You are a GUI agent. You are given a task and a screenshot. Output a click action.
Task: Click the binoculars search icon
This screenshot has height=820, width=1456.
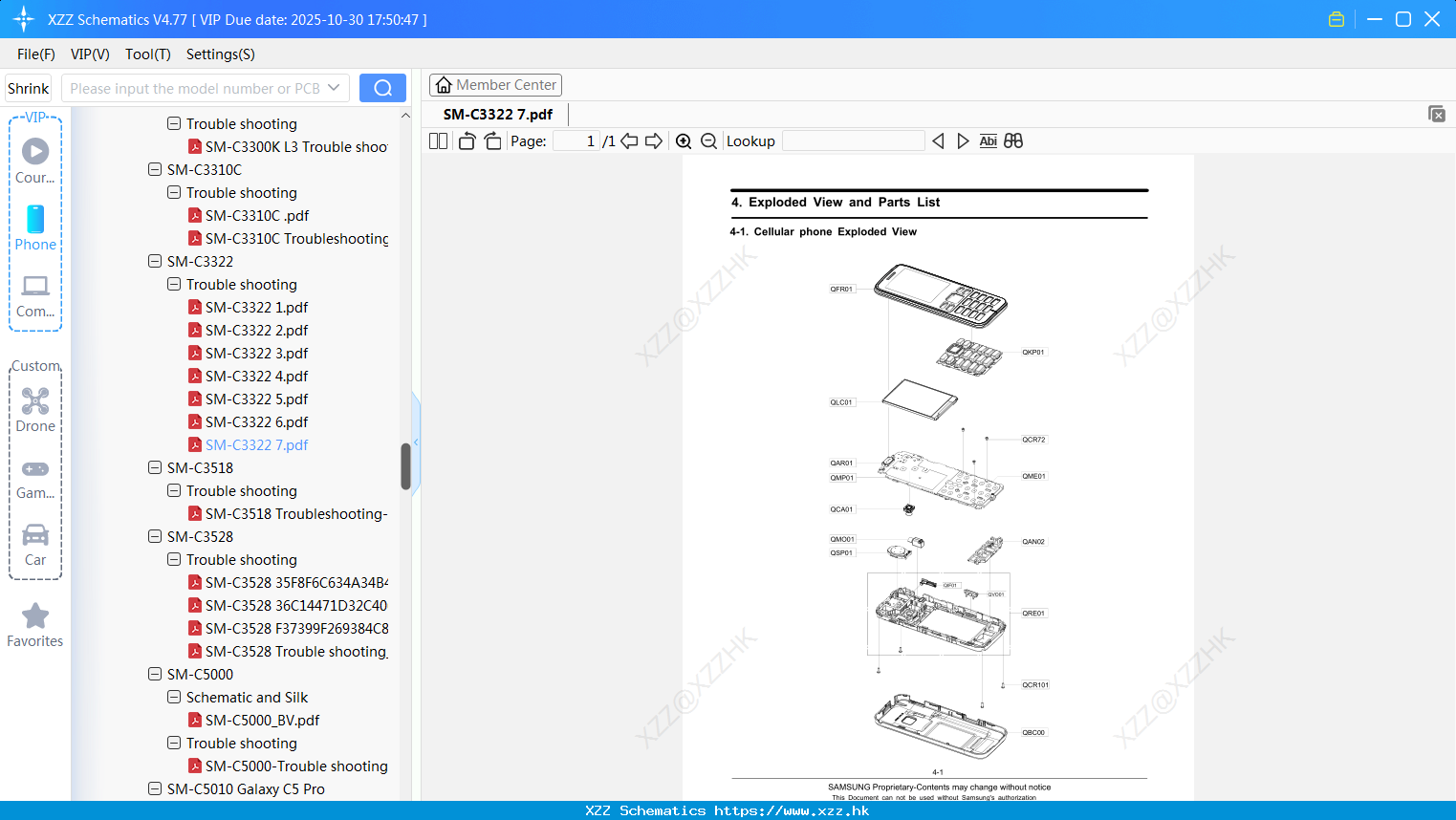pyautogui.click(x=1013, y=140)
